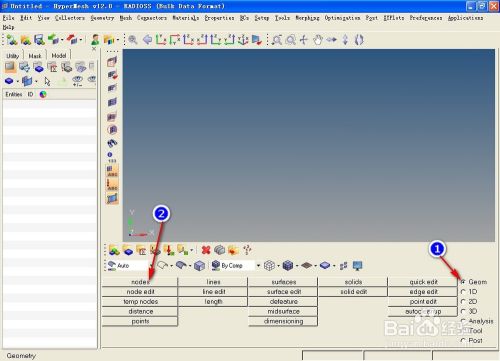Open the user profiles person icon
Image resolution: width=500 pixels, height=361 pixels.
(95, 40)
